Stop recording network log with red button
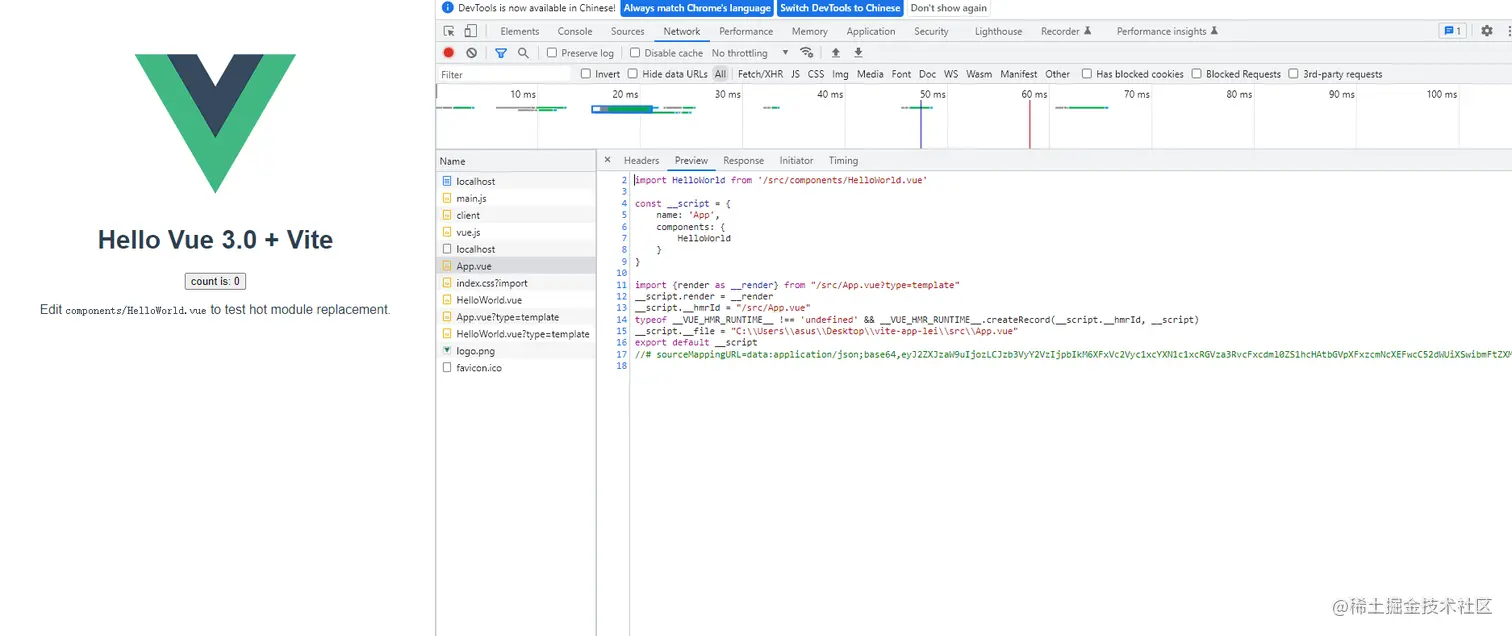 (x=449, y=53)
